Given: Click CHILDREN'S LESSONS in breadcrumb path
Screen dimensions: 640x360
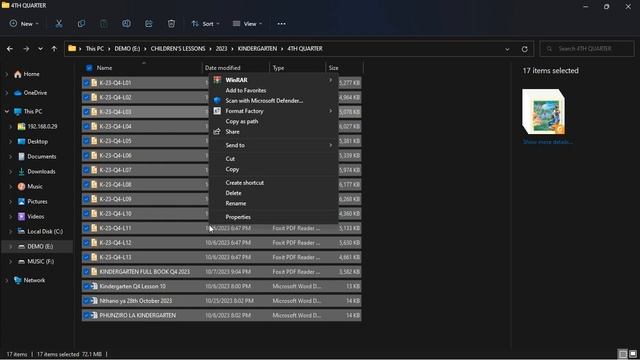Looking at the screenshot, I should tap(178, 49).
